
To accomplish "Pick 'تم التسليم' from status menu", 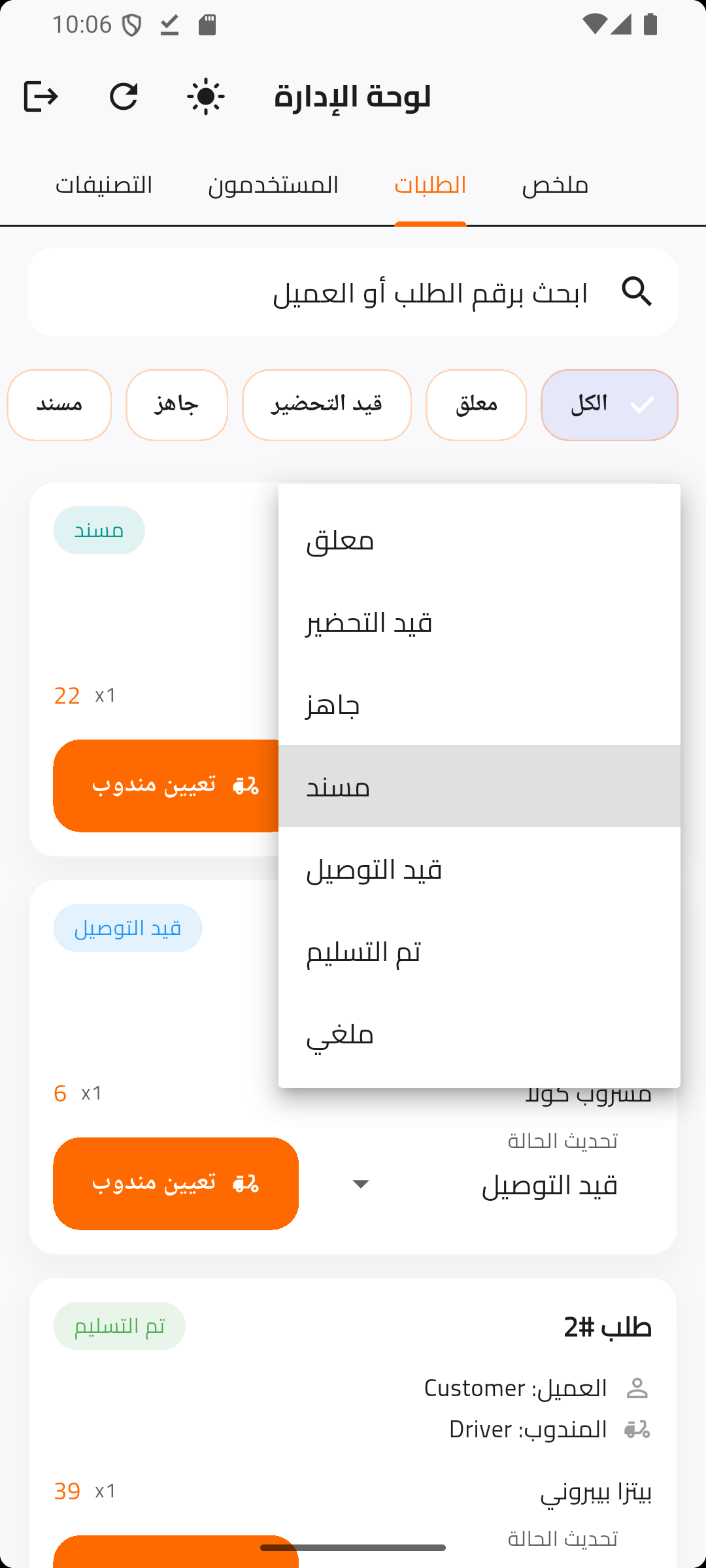I will tap(479, 952).
